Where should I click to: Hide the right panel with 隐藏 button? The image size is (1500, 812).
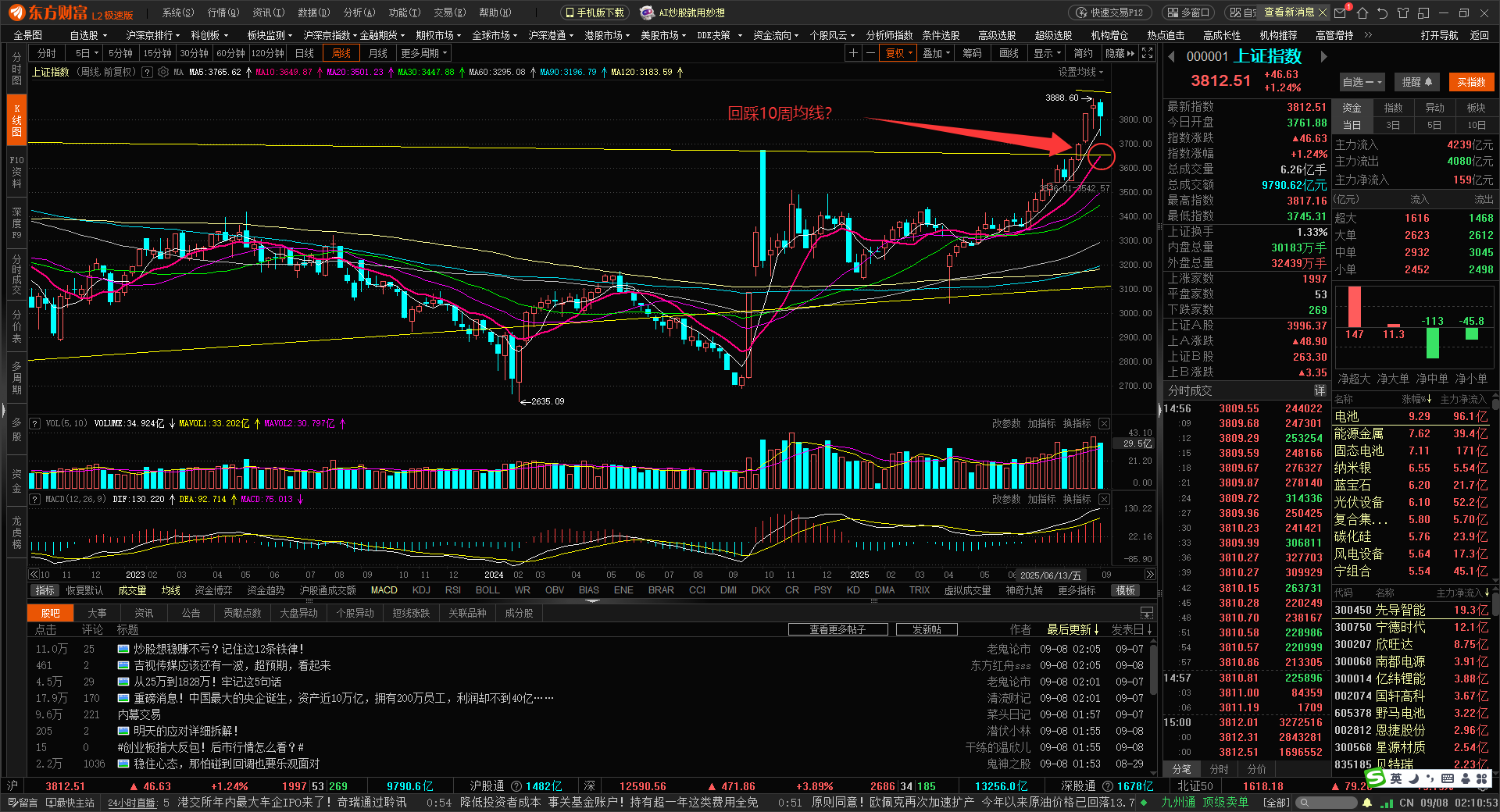point(1120,53)
